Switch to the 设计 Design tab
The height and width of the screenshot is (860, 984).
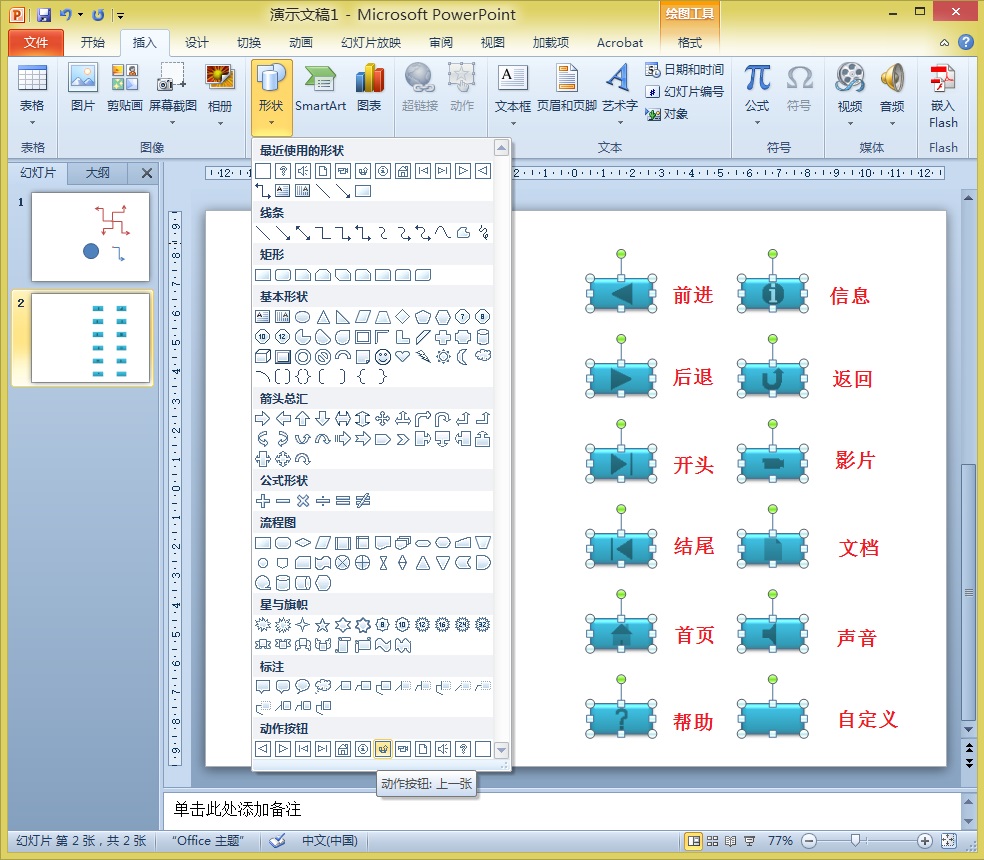(196, 42)
